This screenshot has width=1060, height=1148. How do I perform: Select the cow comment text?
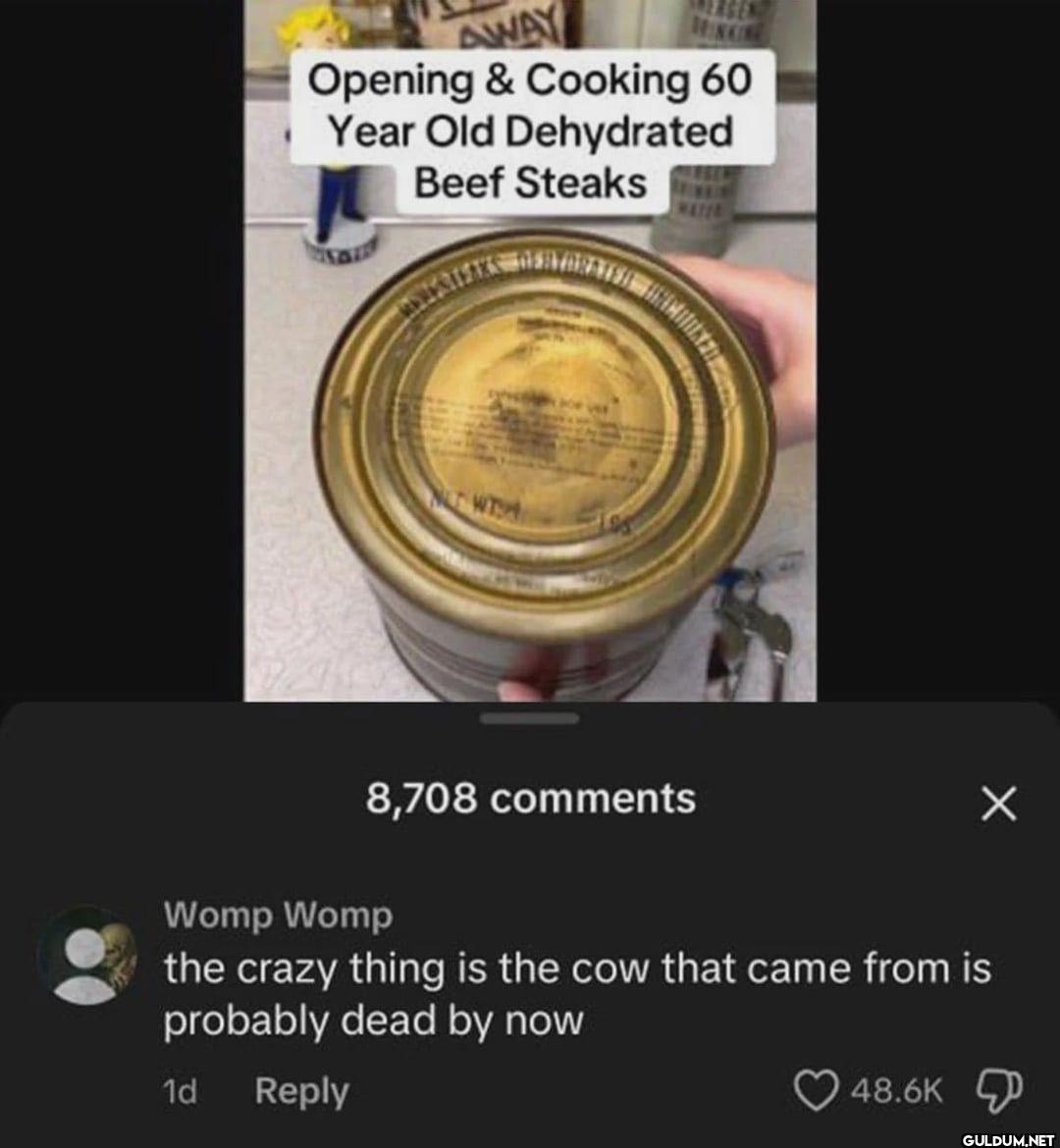point(577,994)
